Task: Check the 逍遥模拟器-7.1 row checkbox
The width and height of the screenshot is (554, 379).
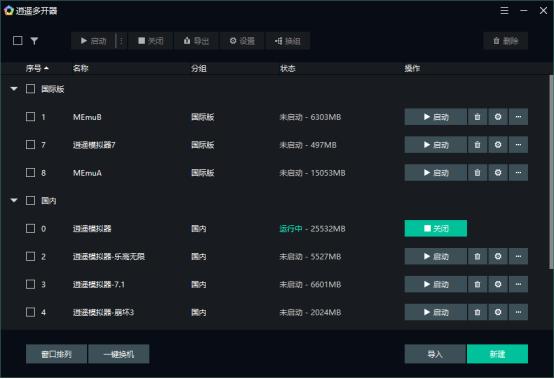Action: pos(30,284)
